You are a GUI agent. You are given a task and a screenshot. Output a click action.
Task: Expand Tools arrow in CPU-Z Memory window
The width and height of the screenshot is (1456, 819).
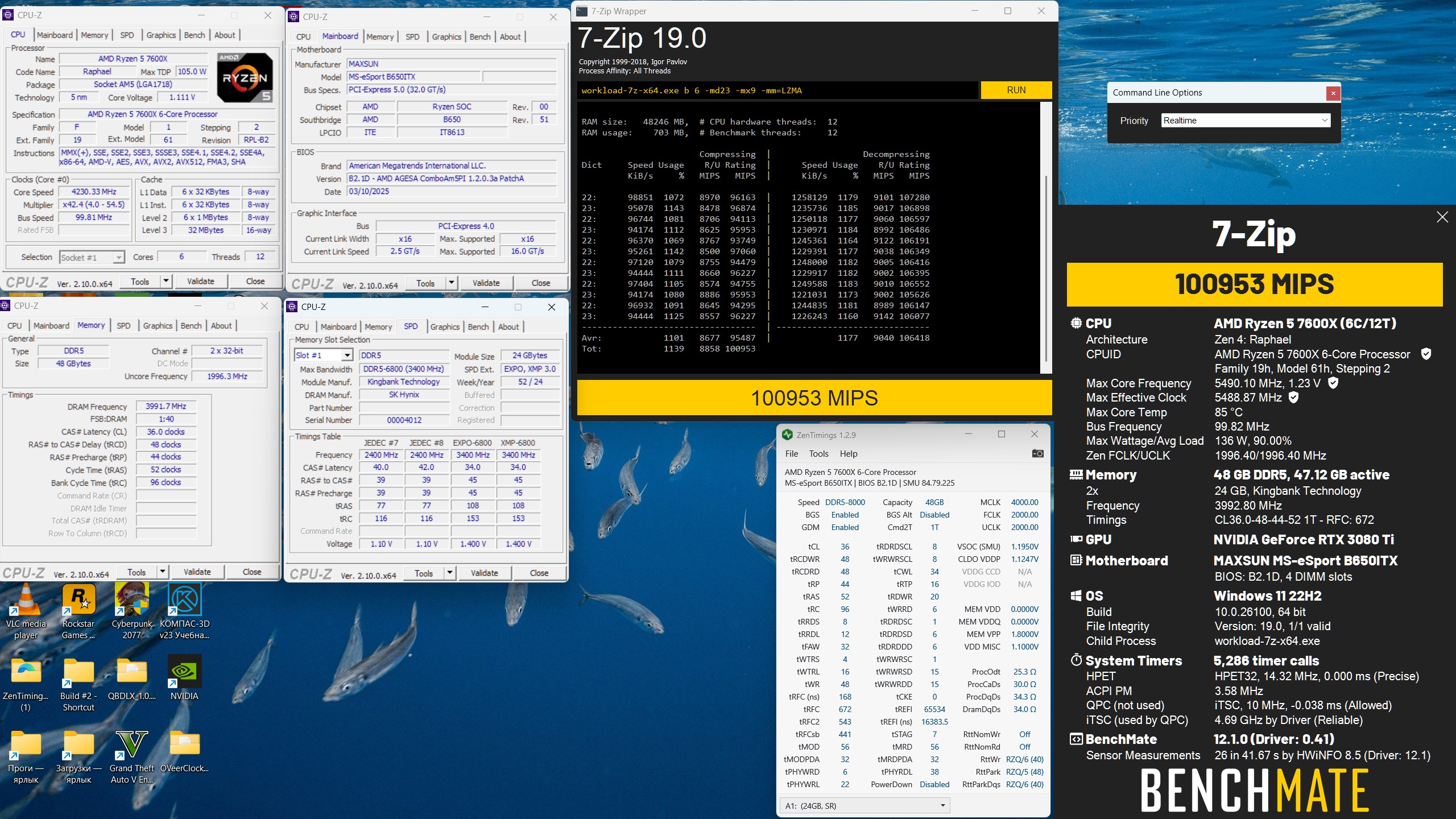pos(162,572)
